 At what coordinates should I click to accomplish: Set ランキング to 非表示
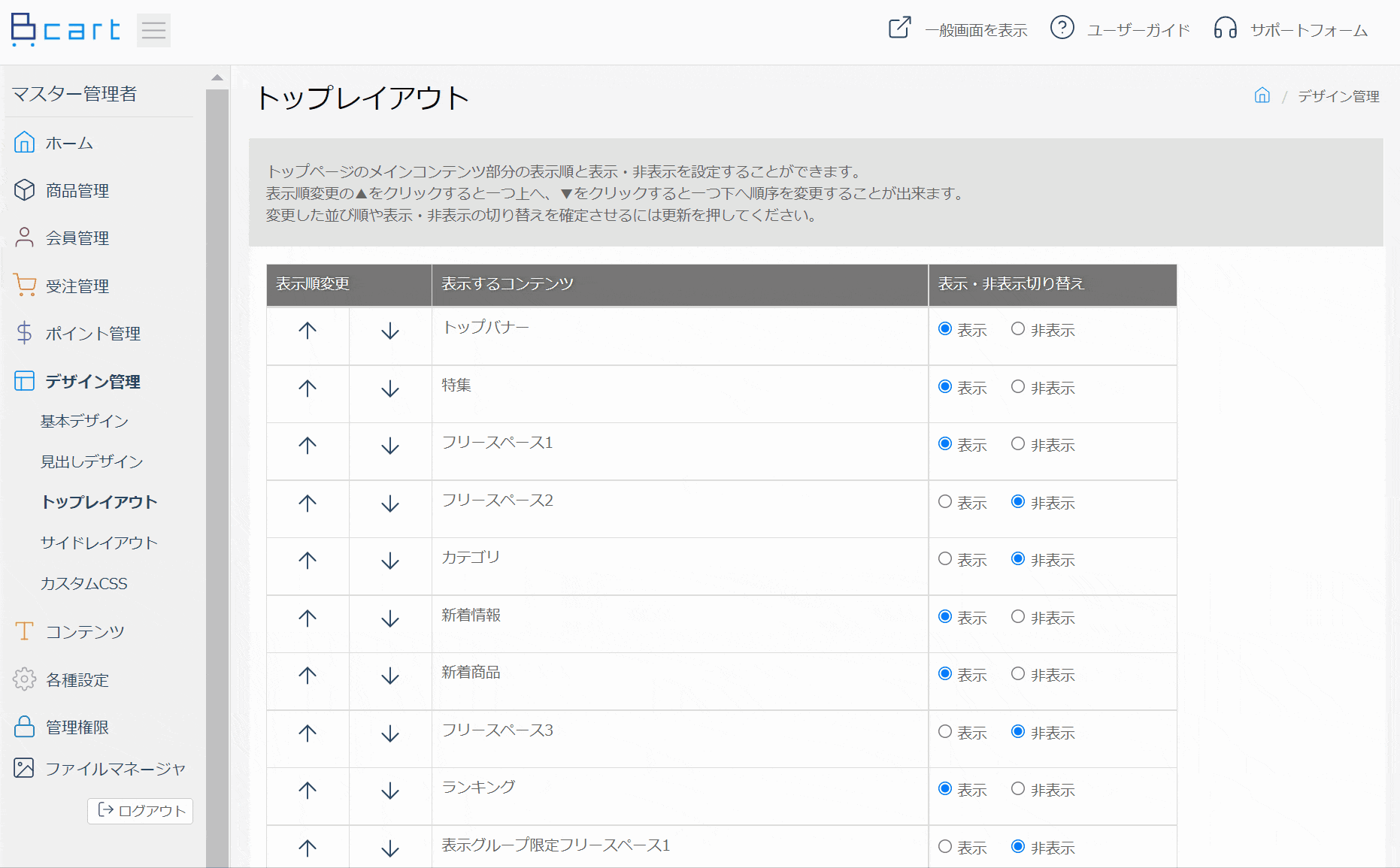click(x=1018, y=789)
